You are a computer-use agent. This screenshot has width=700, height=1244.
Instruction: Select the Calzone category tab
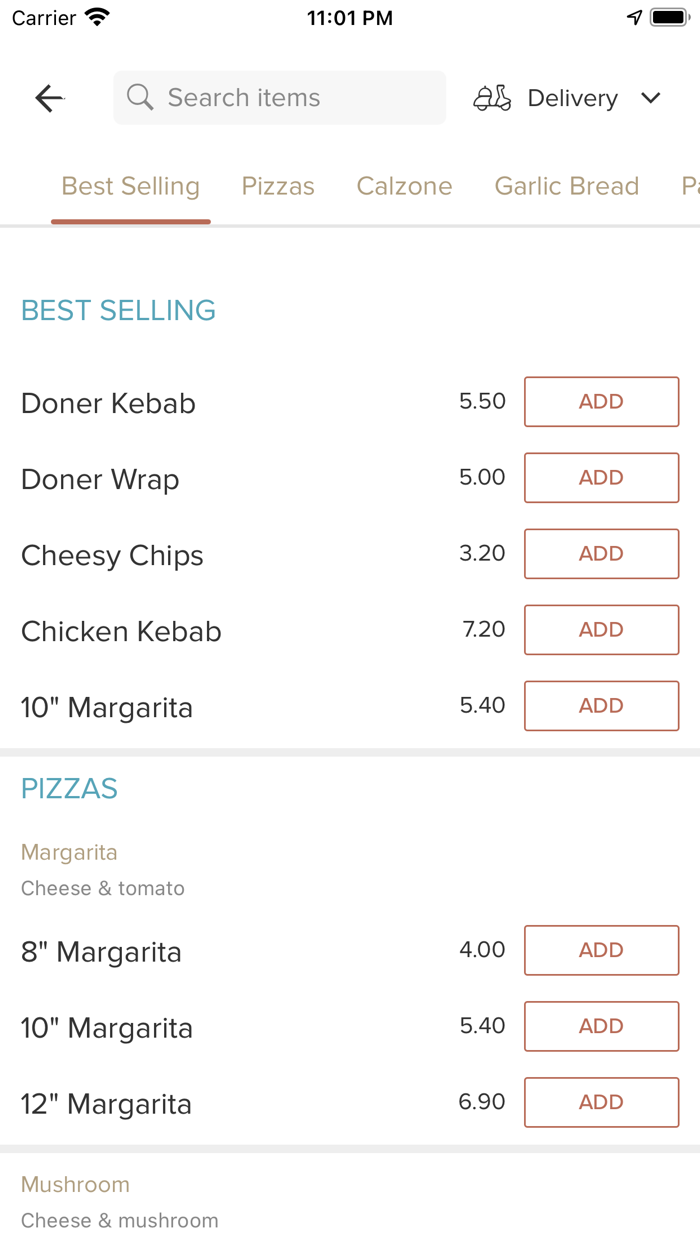click(x=404, y=185)
